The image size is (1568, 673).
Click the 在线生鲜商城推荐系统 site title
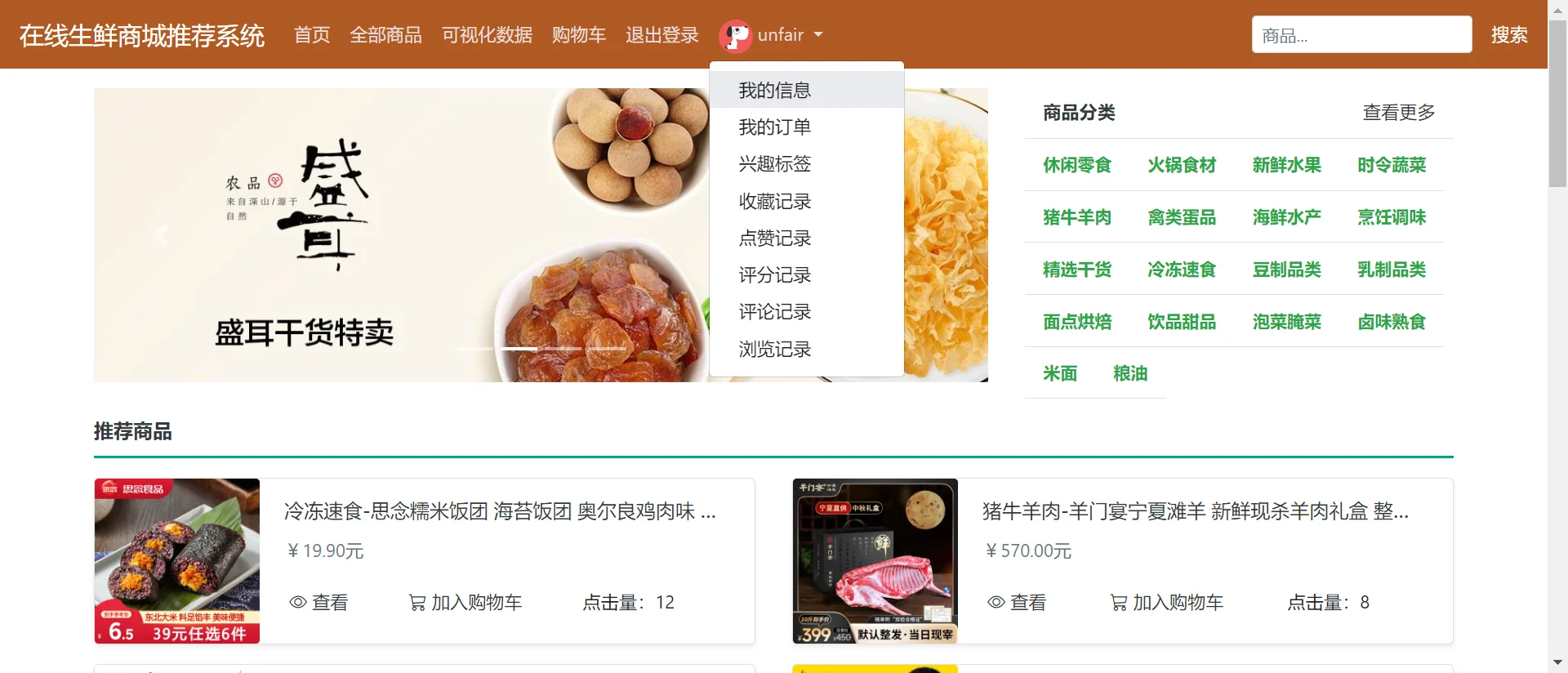(142, 35)
